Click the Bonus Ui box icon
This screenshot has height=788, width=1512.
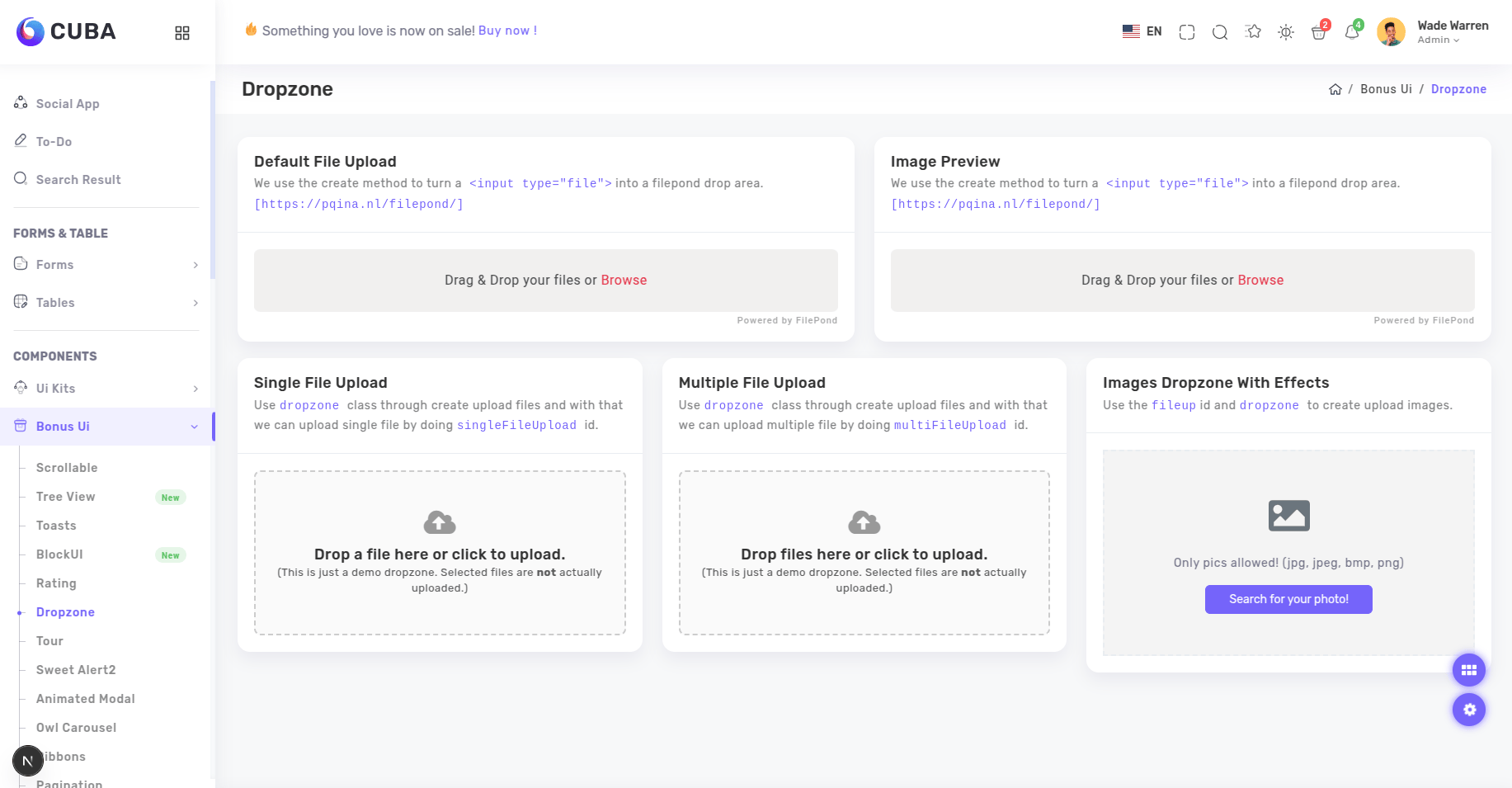click(21, 426)
